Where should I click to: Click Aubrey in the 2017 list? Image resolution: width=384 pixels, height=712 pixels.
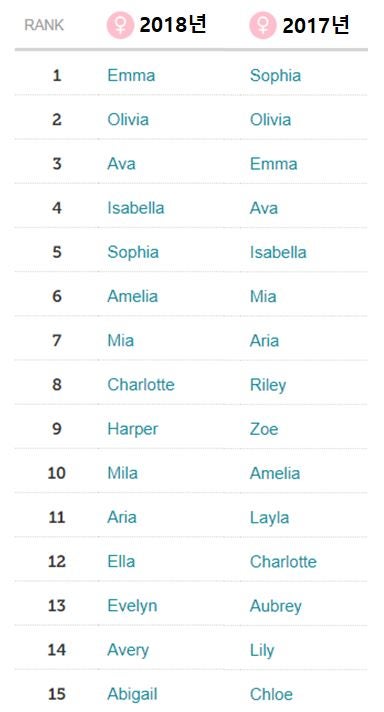276,607
